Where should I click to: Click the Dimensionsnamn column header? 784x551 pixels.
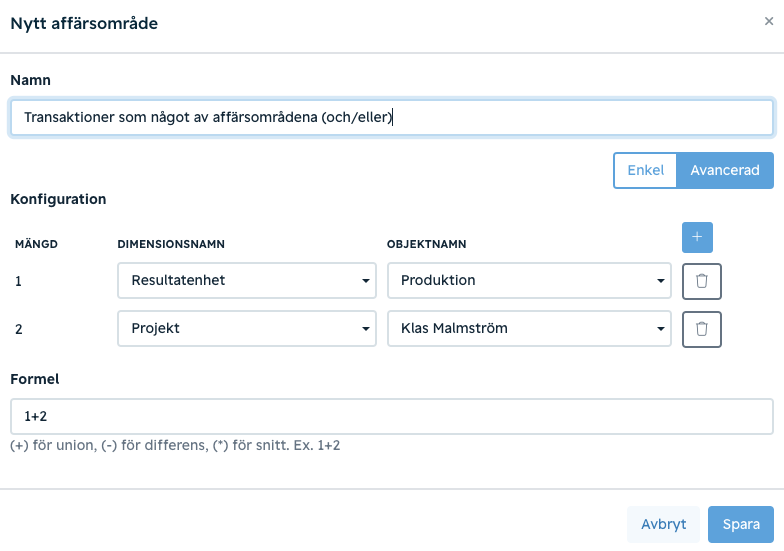tap(171, 244)
